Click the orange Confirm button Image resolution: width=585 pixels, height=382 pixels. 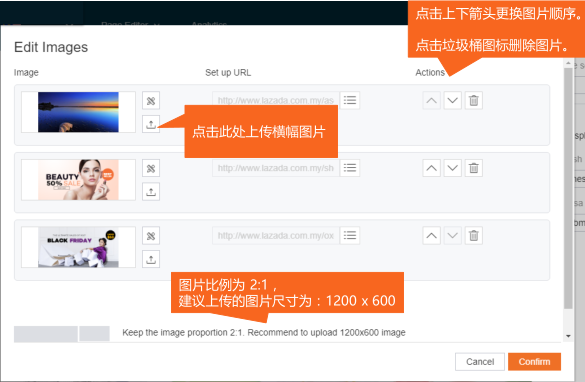[534, 362]
